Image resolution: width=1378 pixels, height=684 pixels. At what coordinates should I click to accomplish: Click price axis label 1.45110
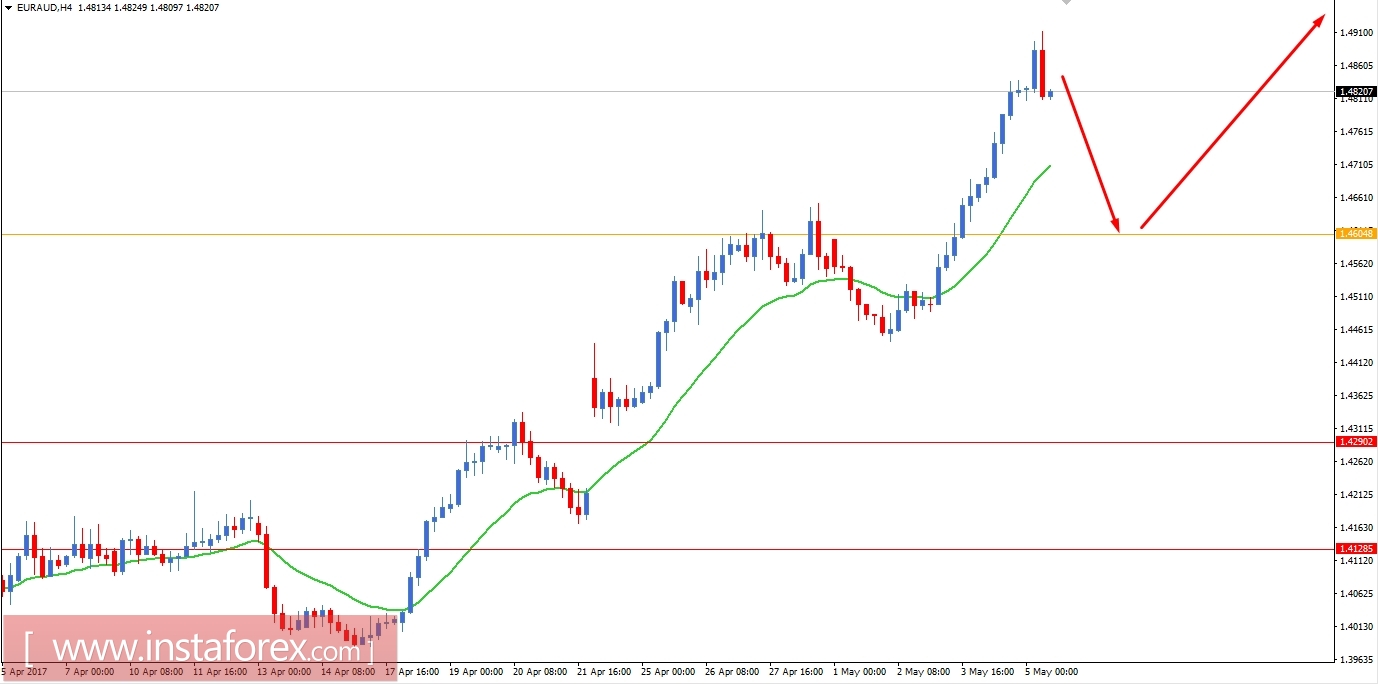tap(1356, 297)
